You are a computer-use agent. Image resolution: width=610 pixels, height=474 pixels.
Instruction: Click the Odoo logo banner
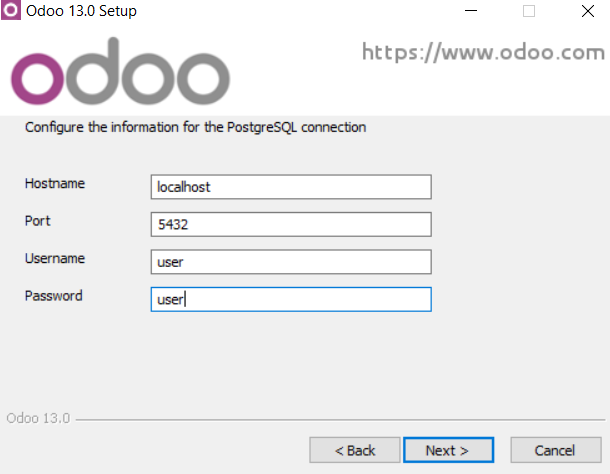point(120,71)
